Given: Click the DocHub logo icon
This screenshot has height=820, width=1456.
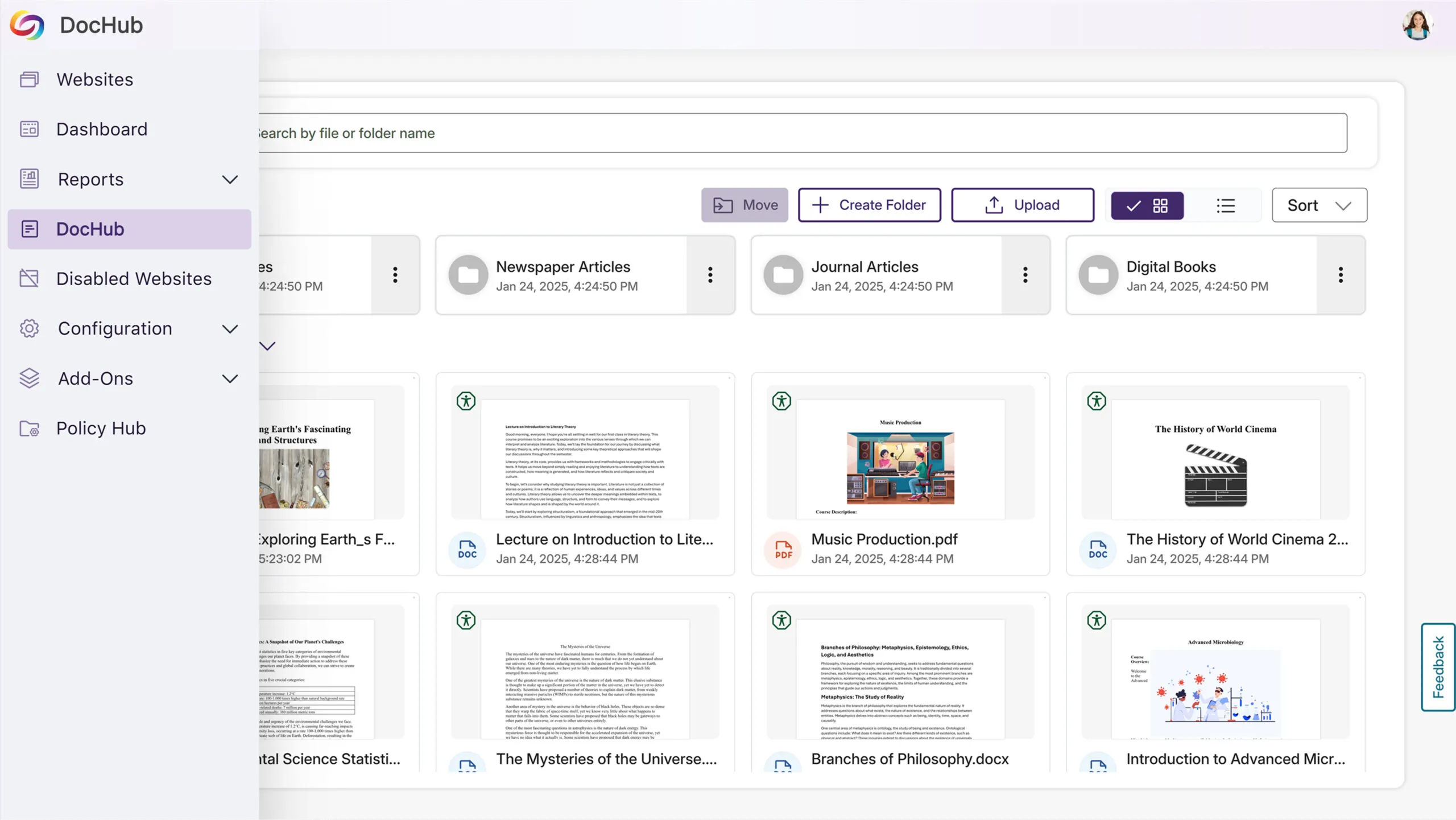Looking at the screenshot, I should (x=27, y=25).
